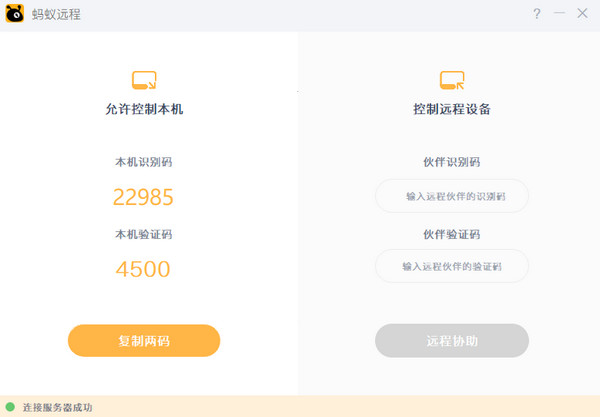Image resolution: width=600 pixels, height=417 pixels.
Task: Click the 伙伴验证码 label
Action: [x=452, y=234]
